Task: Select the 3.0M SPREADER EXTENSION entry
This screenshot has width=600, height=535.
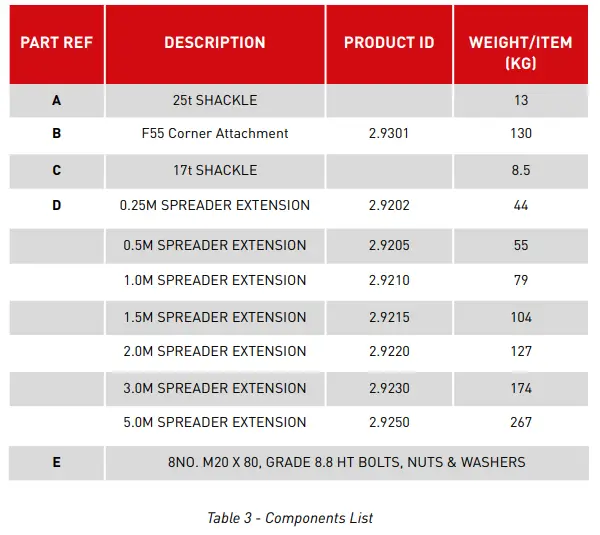Action: (215, 388)
